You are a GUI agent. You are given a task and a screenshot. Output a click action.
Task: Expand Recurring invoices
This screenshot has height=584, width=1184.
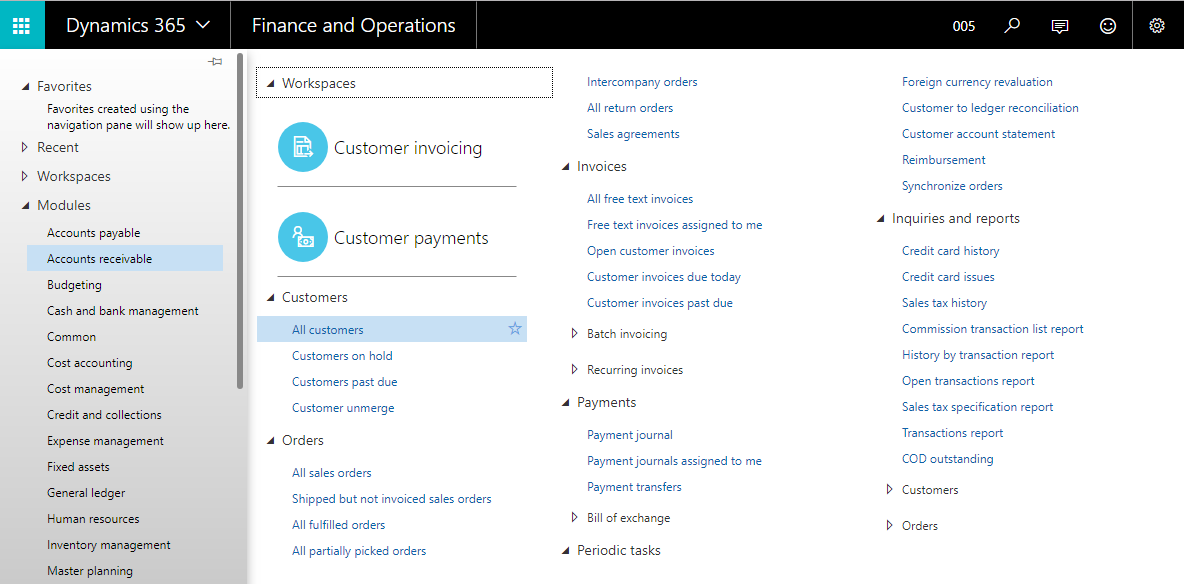click(575, 369)
